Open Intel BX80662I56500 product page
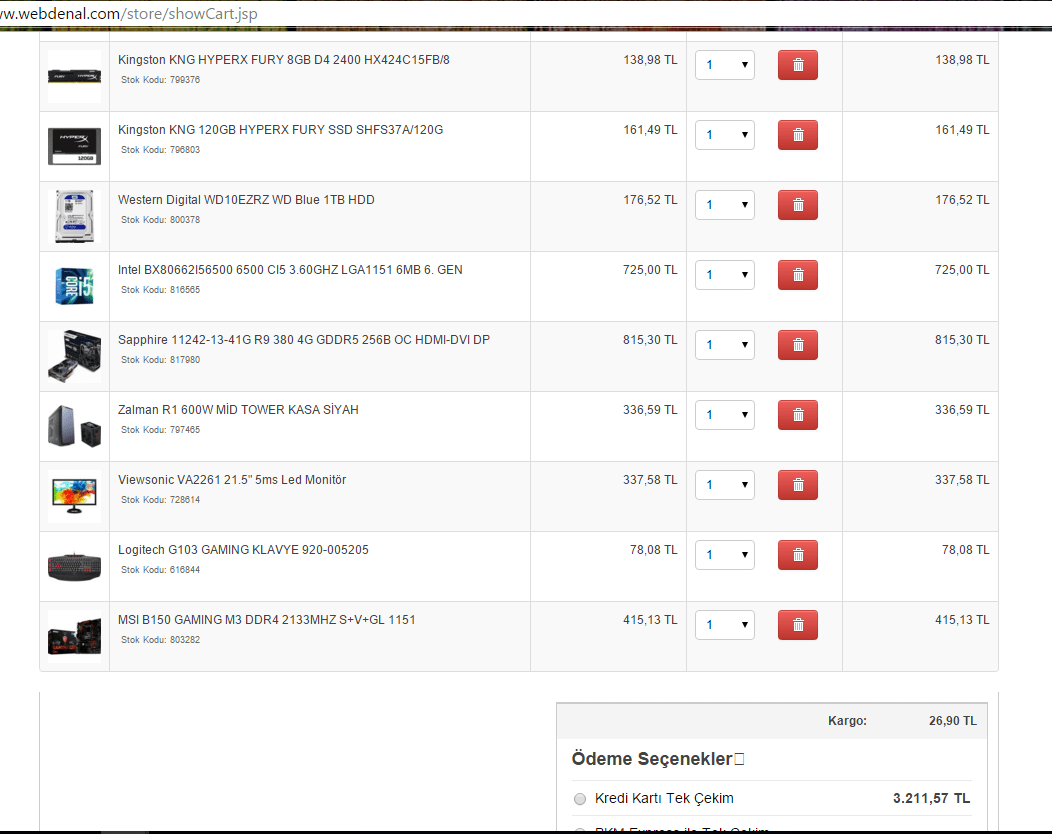1052x834 pixels. [290, 270]
